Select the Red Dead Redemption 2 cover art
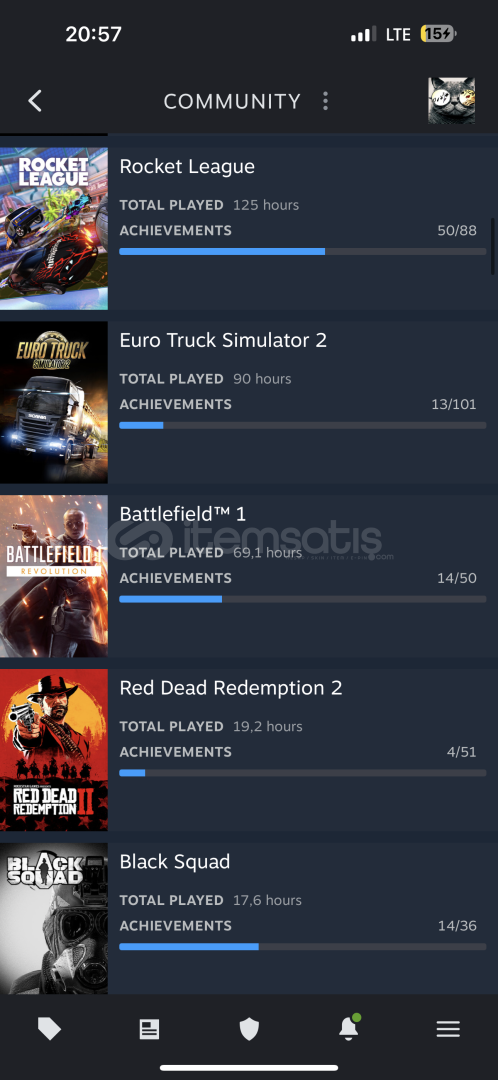 coord(54,749)
